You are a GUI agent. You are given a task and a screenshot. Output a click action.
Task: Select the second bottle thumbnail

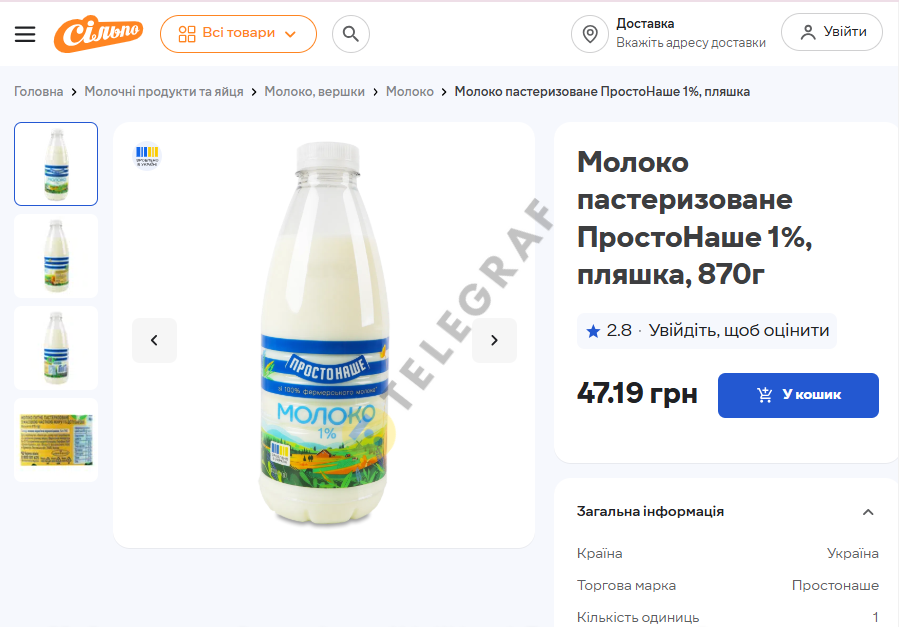coord(56,256)
